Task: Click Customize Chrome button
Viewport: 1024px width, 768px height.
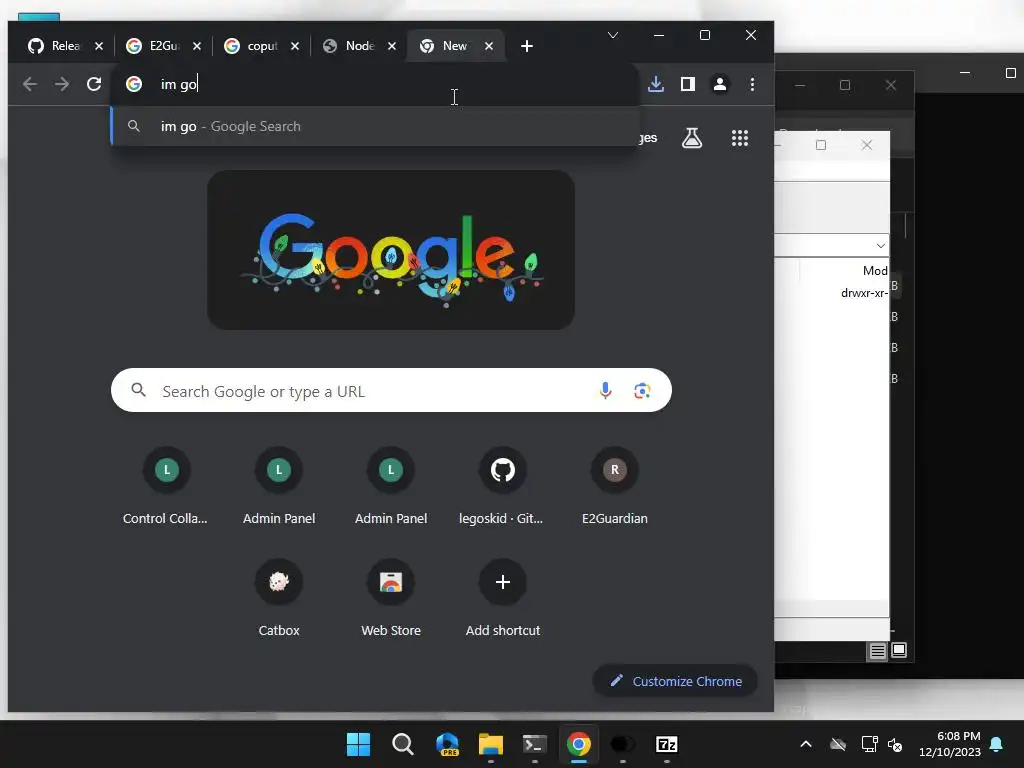Action: tap(675, 681)
